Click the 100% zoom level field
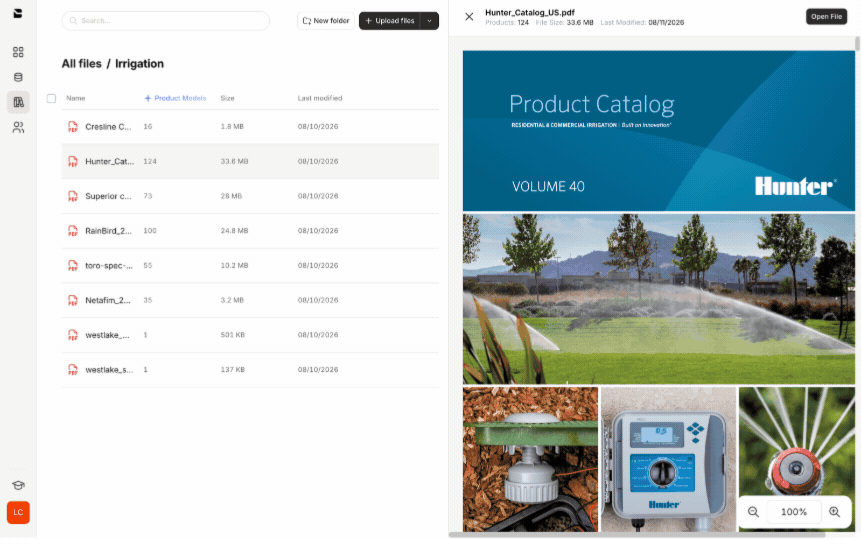 794,512
